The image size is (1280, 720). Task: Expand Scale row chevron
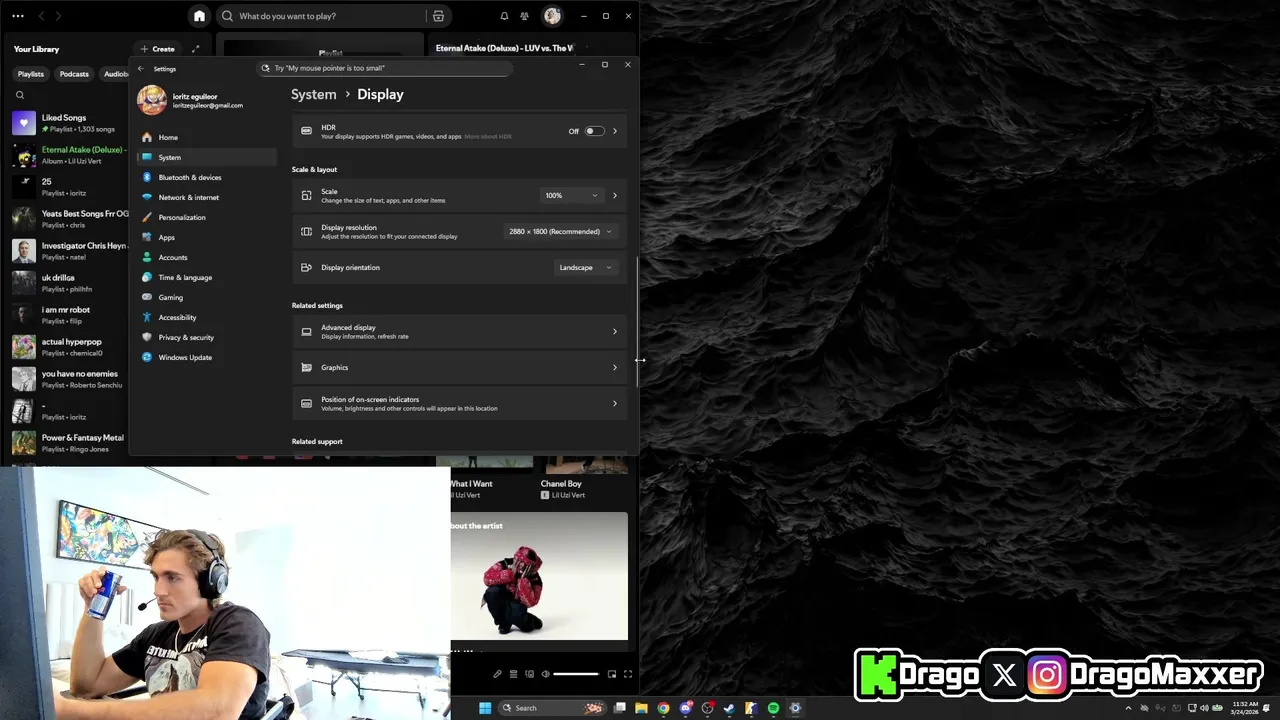click(615, 195)
